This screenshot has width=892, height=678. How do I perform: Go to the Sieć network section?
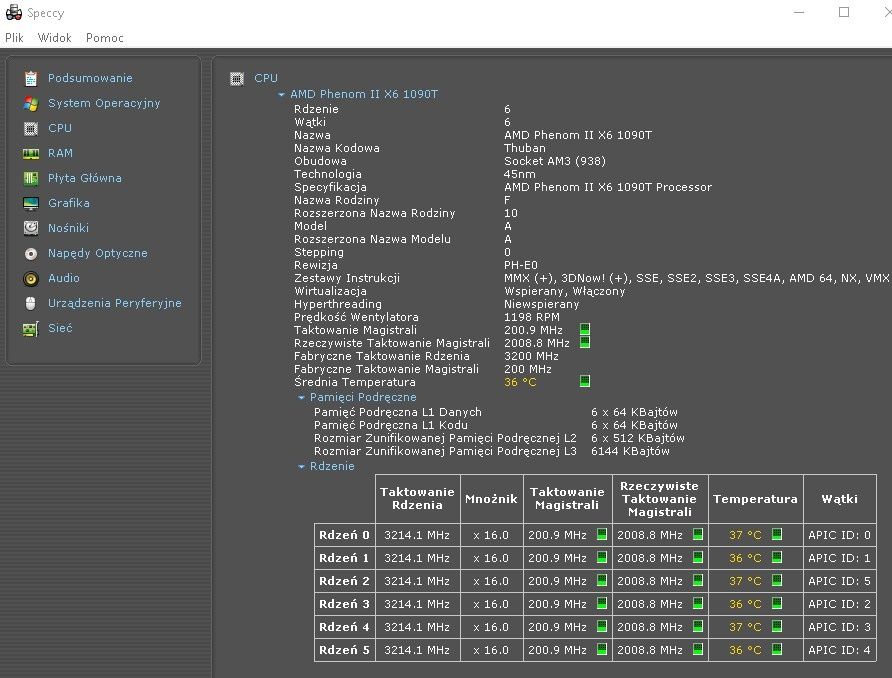[x=60, y=328]
